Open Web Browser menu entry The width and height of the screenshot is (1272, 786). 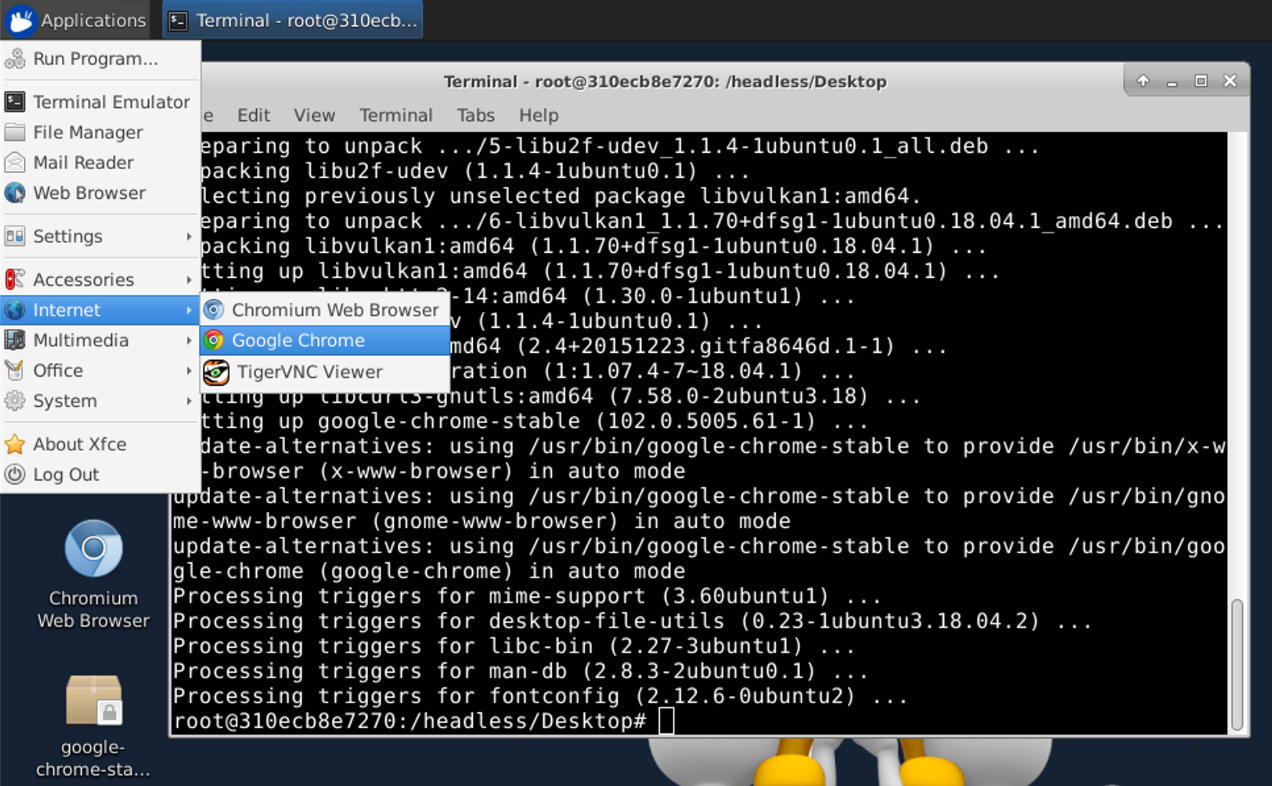click(x=89, y=193)
